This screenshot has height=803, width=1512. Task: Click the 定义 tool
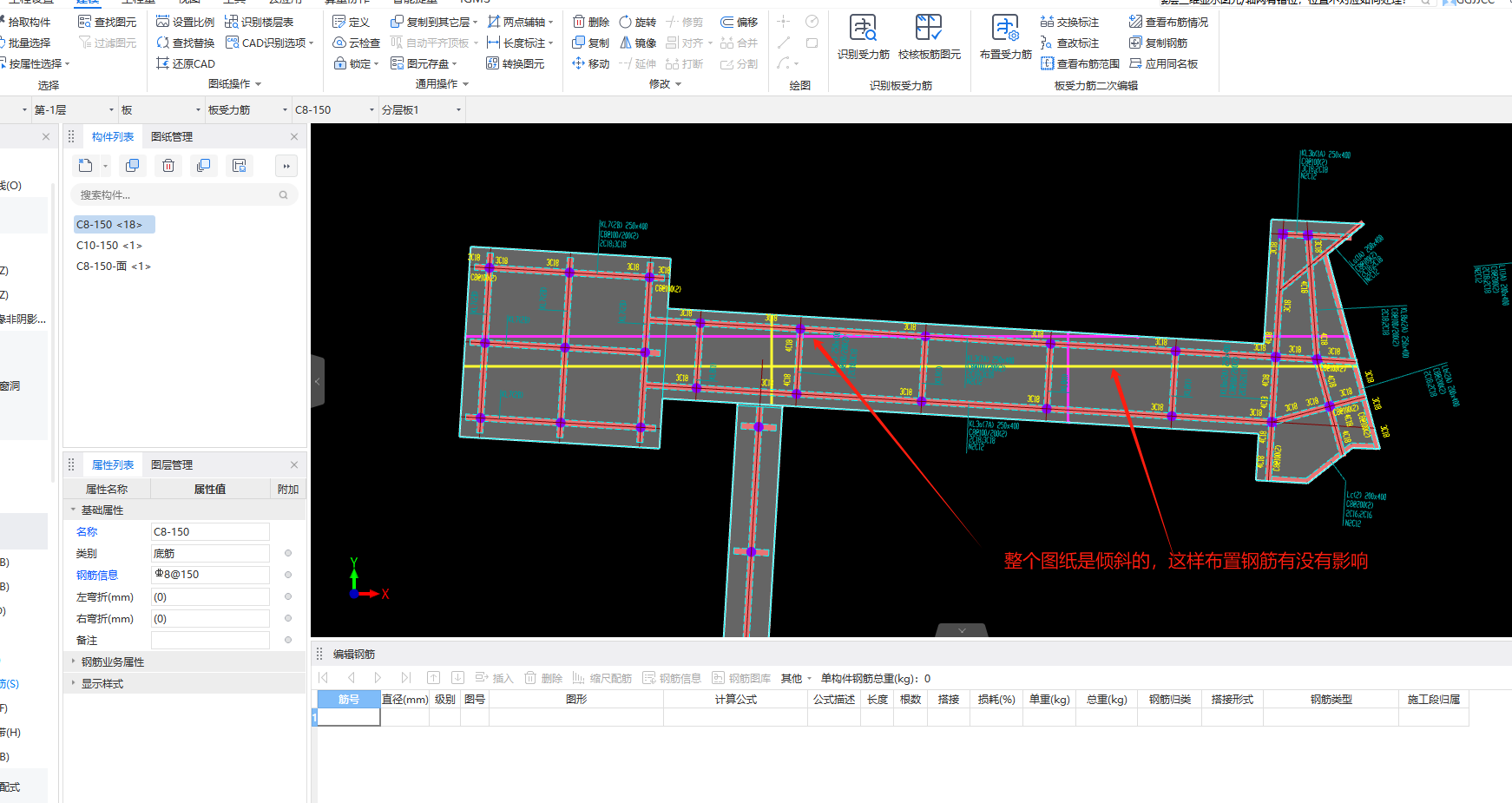[352, 22]
